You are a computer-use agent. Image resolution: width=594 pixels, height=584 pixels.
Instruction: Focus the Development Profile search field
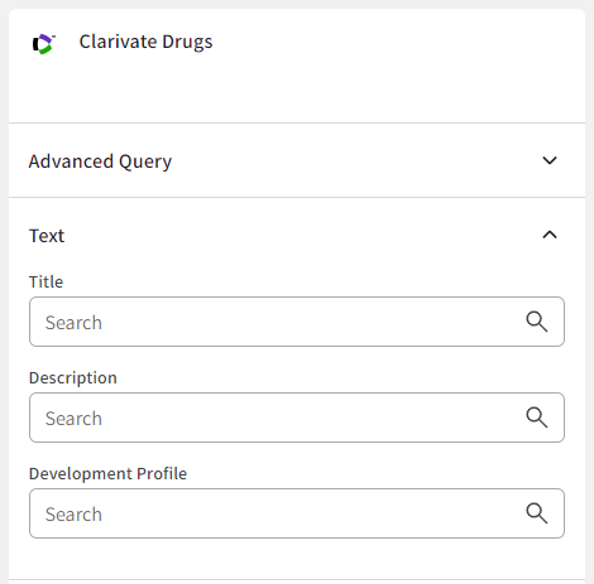point(297,514)
